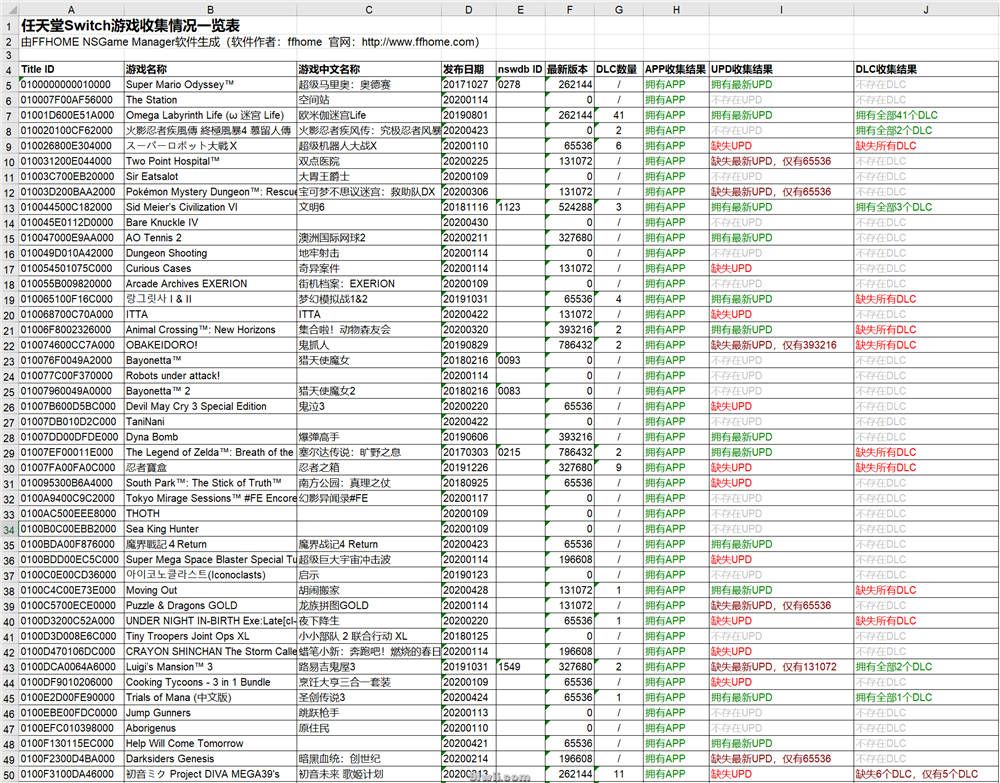Select the Super Mario Odyssey cell
The width and height of the screenshot is (1000, 783).
[x=210, y=84]
